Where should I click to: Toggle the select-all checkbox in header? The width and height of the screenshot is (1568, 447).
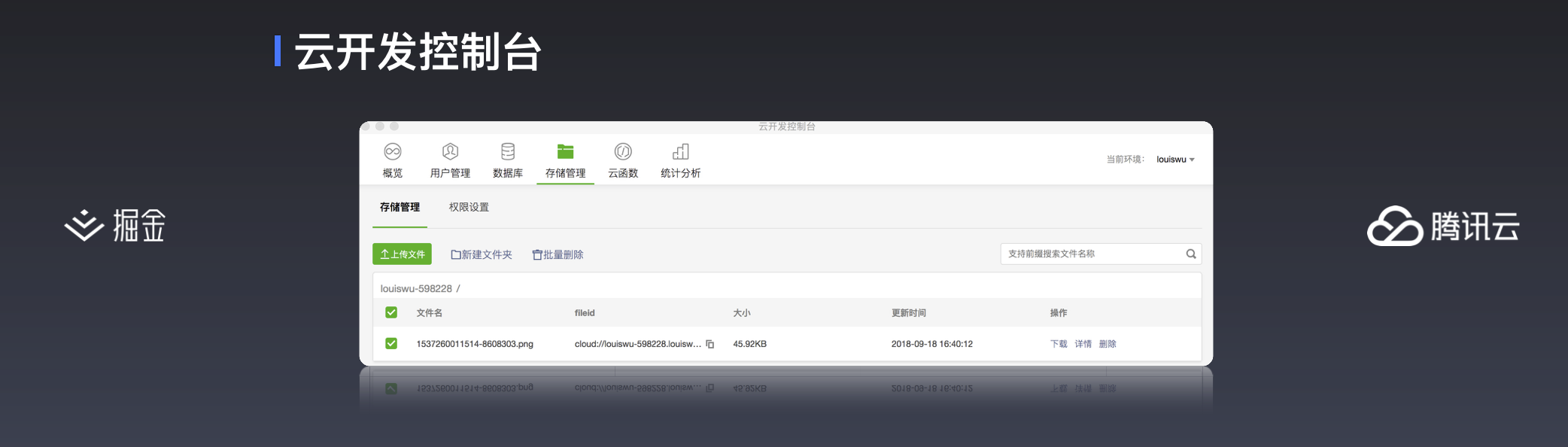coord(391,312)
